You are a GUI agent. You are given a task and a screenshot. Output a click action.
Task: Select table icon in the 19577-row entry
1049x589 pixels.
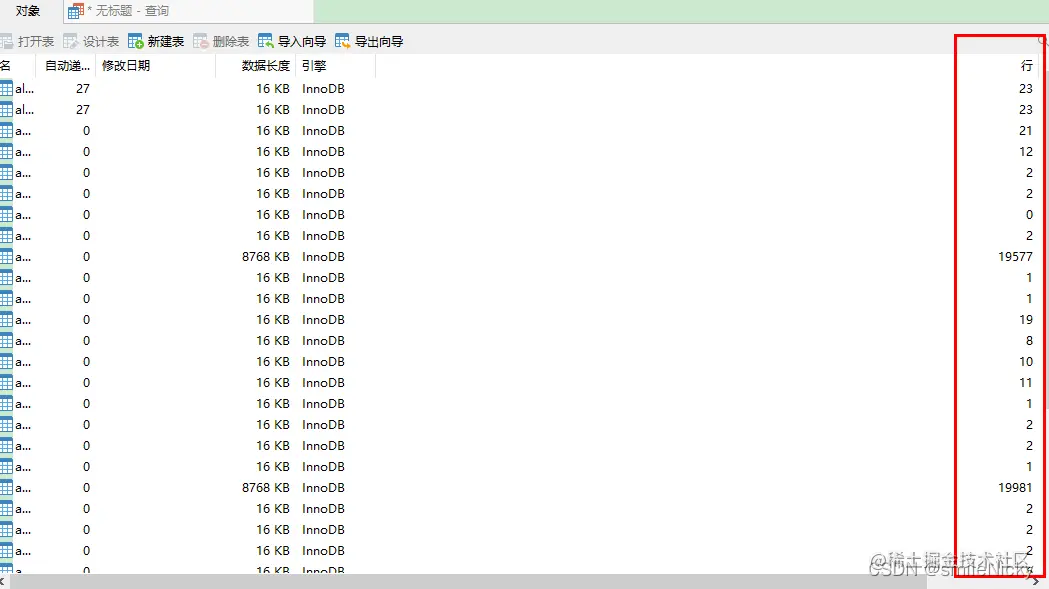(x=6, y=257)
